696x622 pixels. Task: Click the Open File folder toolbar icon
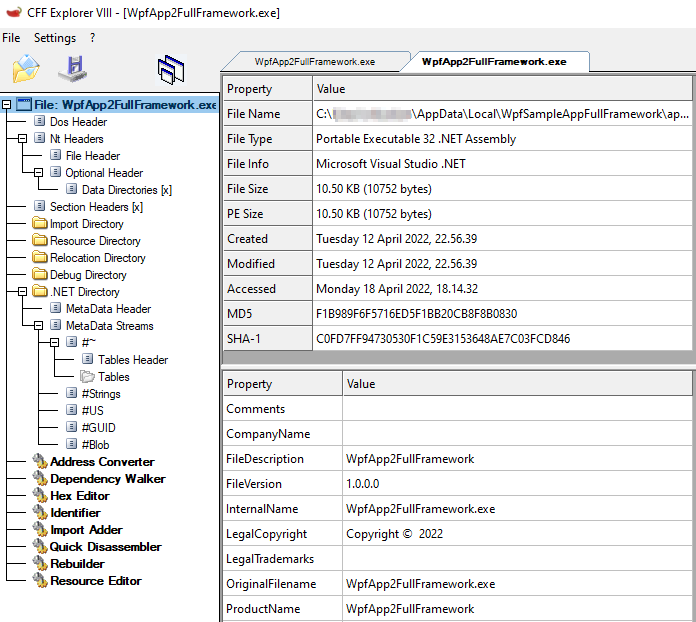26,69
